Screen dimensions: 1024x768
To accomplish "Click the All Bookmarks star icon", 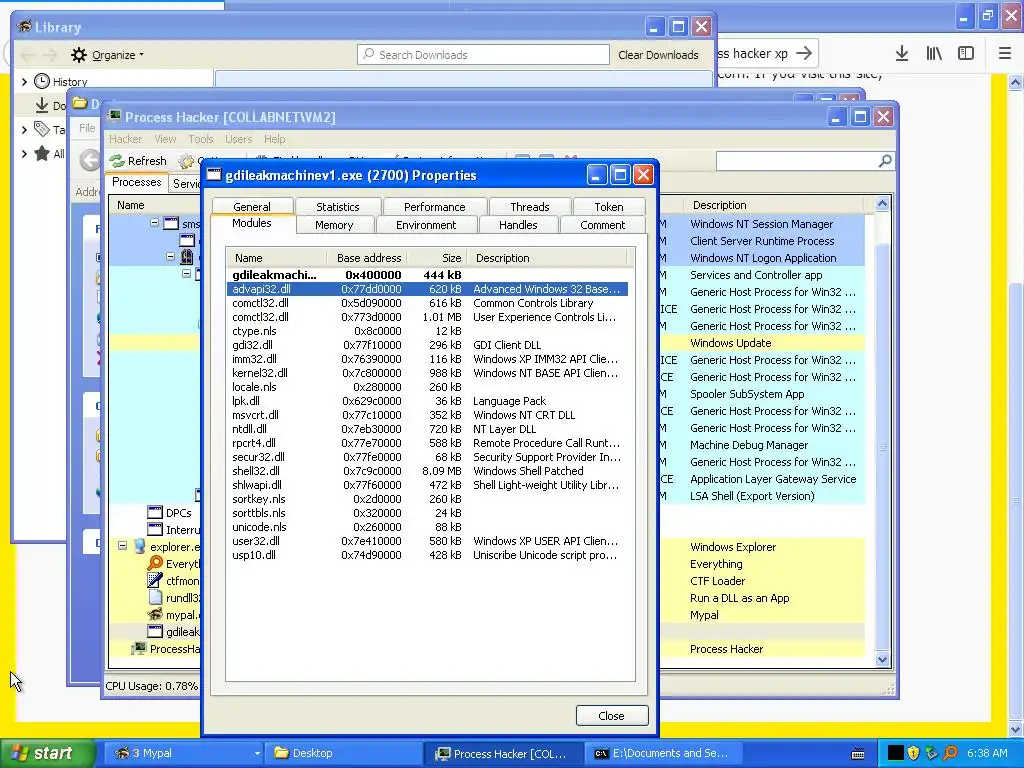I will coord(42,153).
